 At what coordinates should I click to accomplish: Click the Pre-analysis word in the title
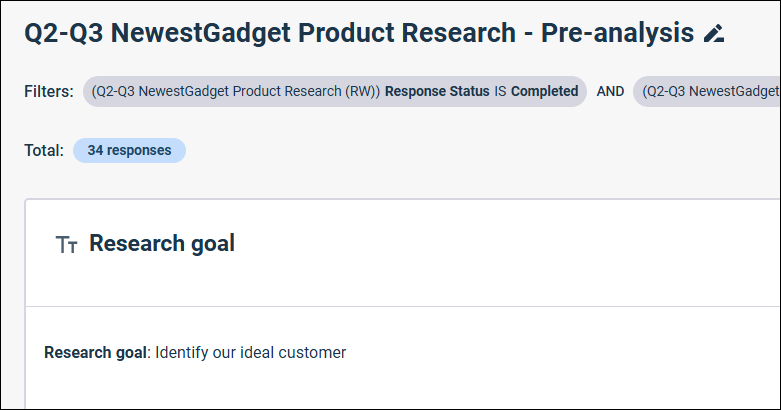coord(617,33)
